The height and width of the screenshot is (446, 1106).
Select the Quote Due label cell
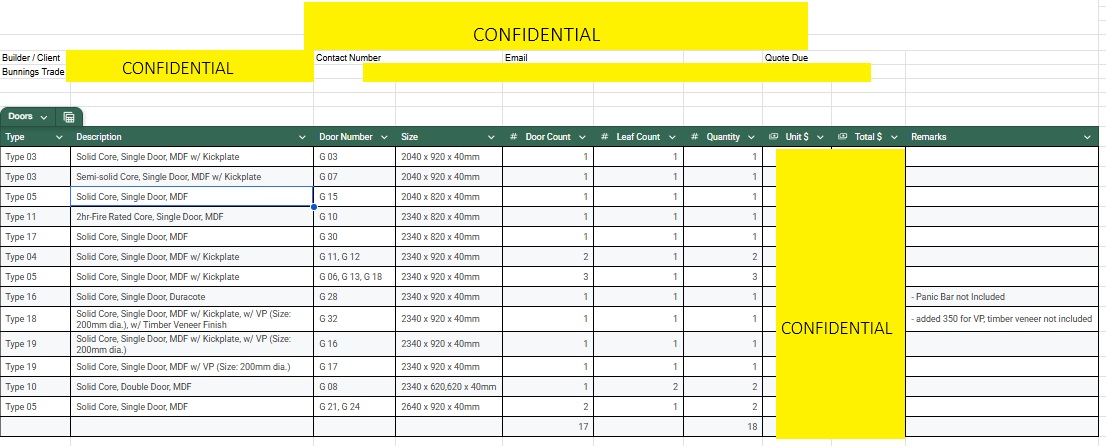[796, 58]
